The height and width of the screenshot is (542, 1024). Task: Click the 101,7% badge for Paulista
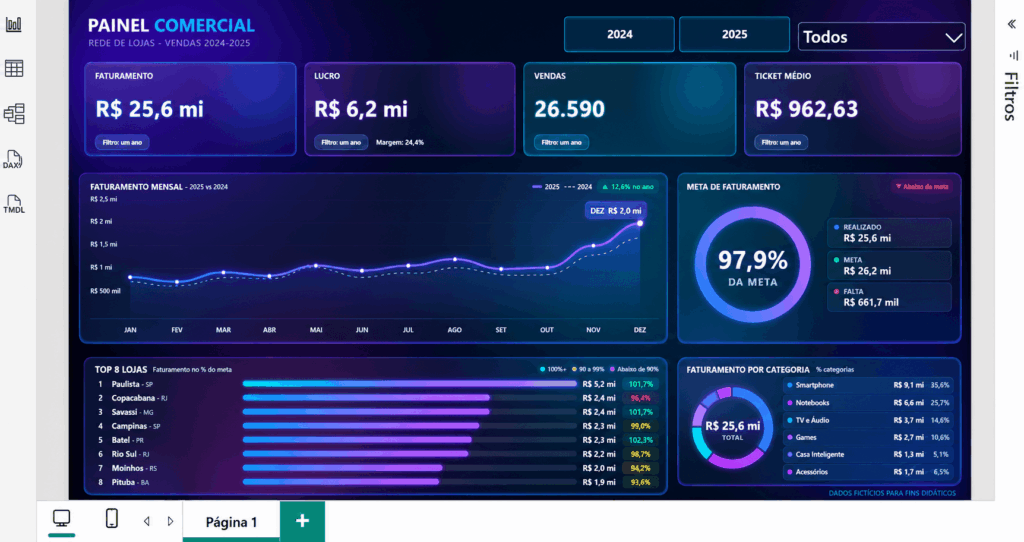point(640,384)
